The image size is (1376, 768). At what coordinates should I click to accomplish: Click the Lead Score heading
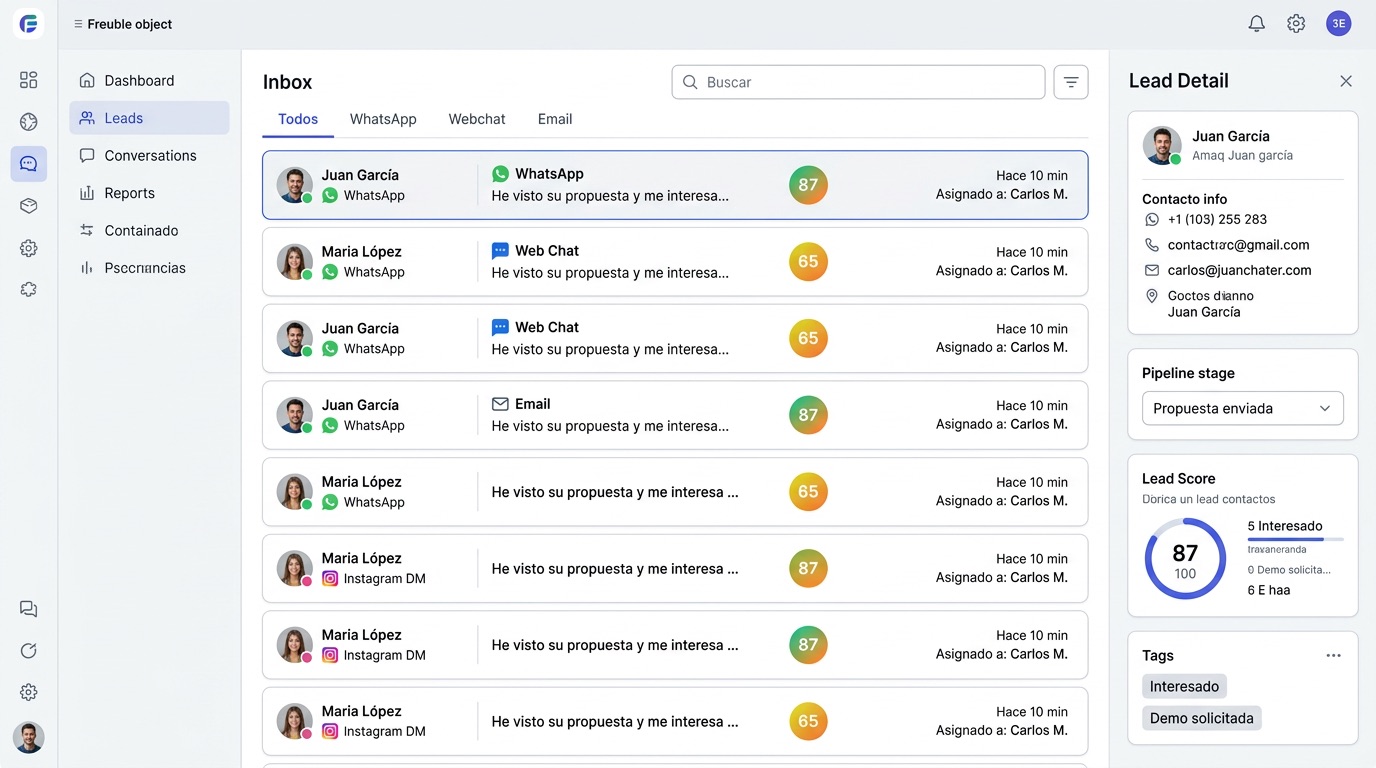[1179, 479]
